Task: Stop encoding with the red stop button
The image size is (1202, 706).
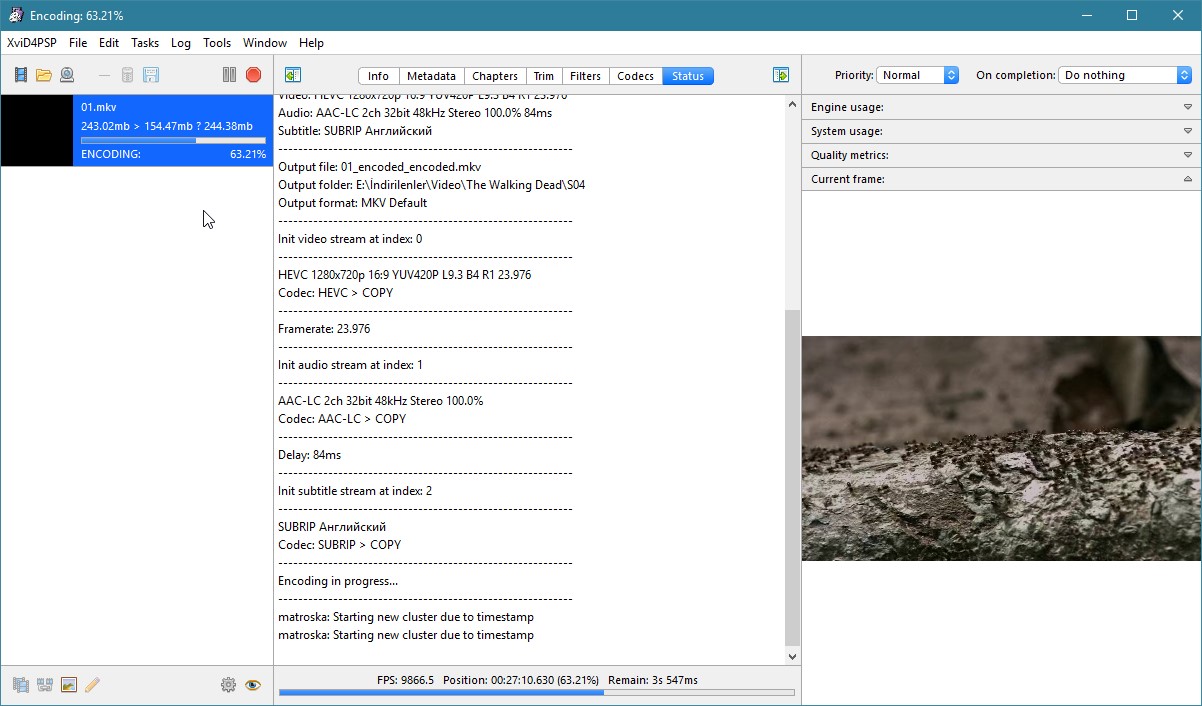Action: pyautogui.click(x=253, y=75)
